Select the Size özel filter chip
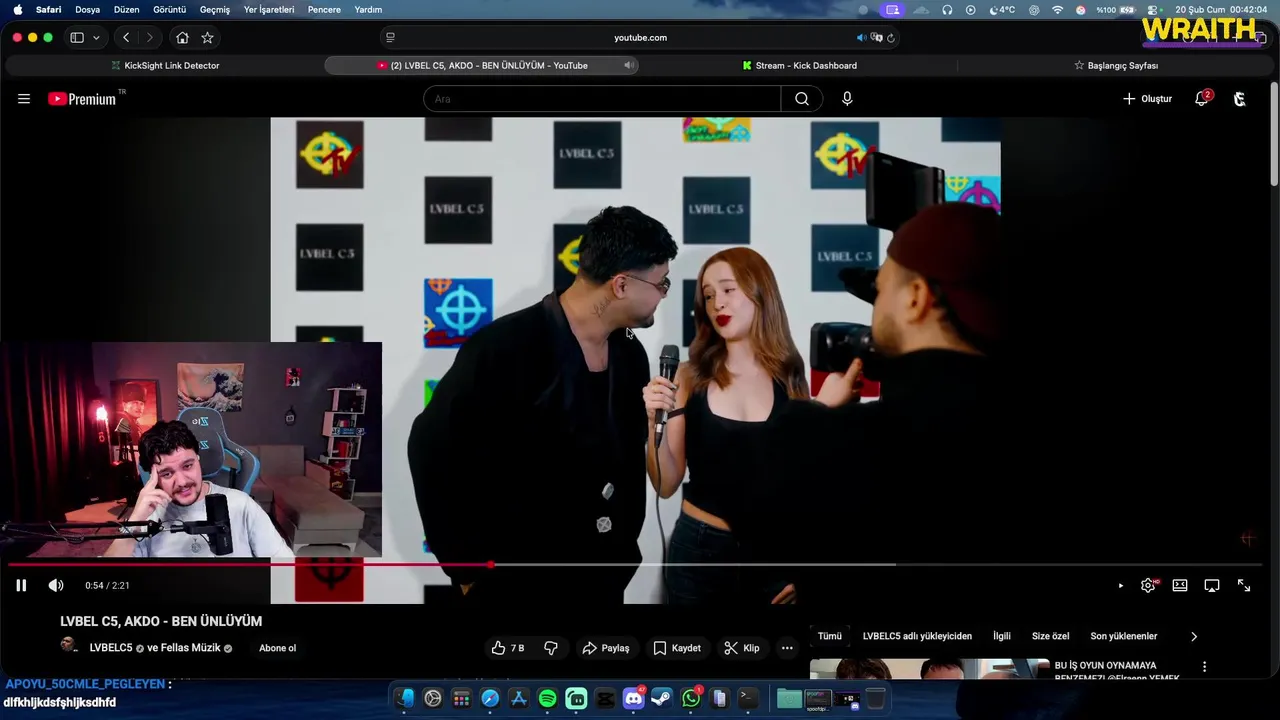1280x720 pixels. click(x=1050, y=636)
